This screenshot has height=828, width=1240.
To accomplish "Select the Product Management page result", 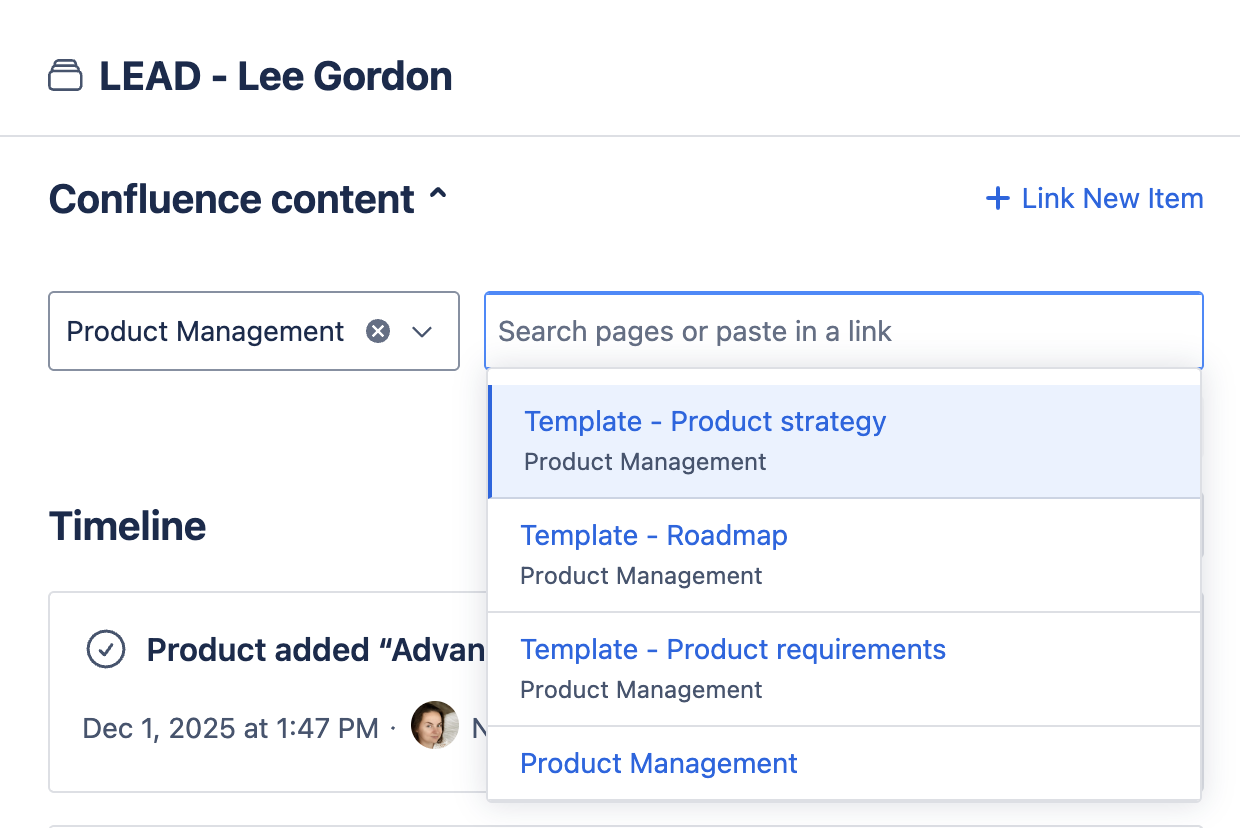I will (659, 764).
